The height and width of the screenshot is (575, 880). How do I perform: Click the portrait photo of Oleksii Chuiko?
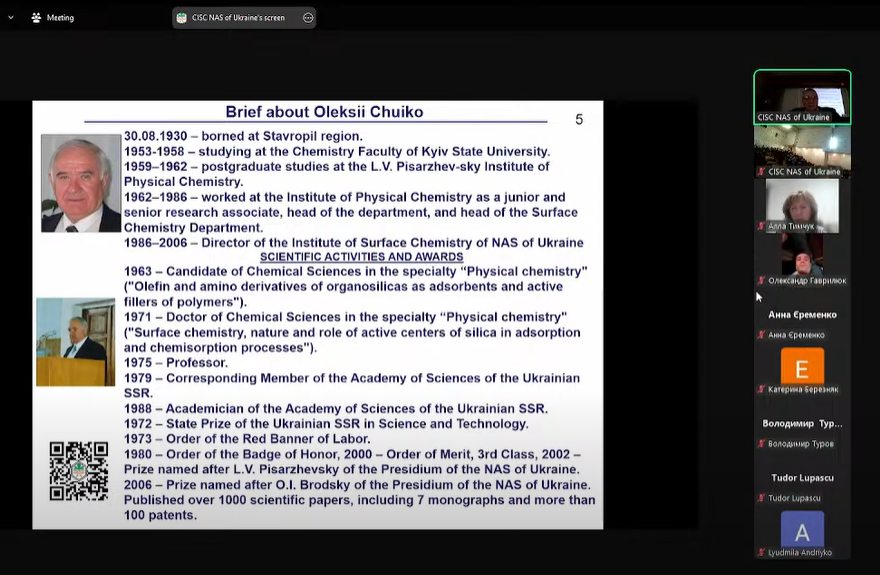[x=81, y=183]
